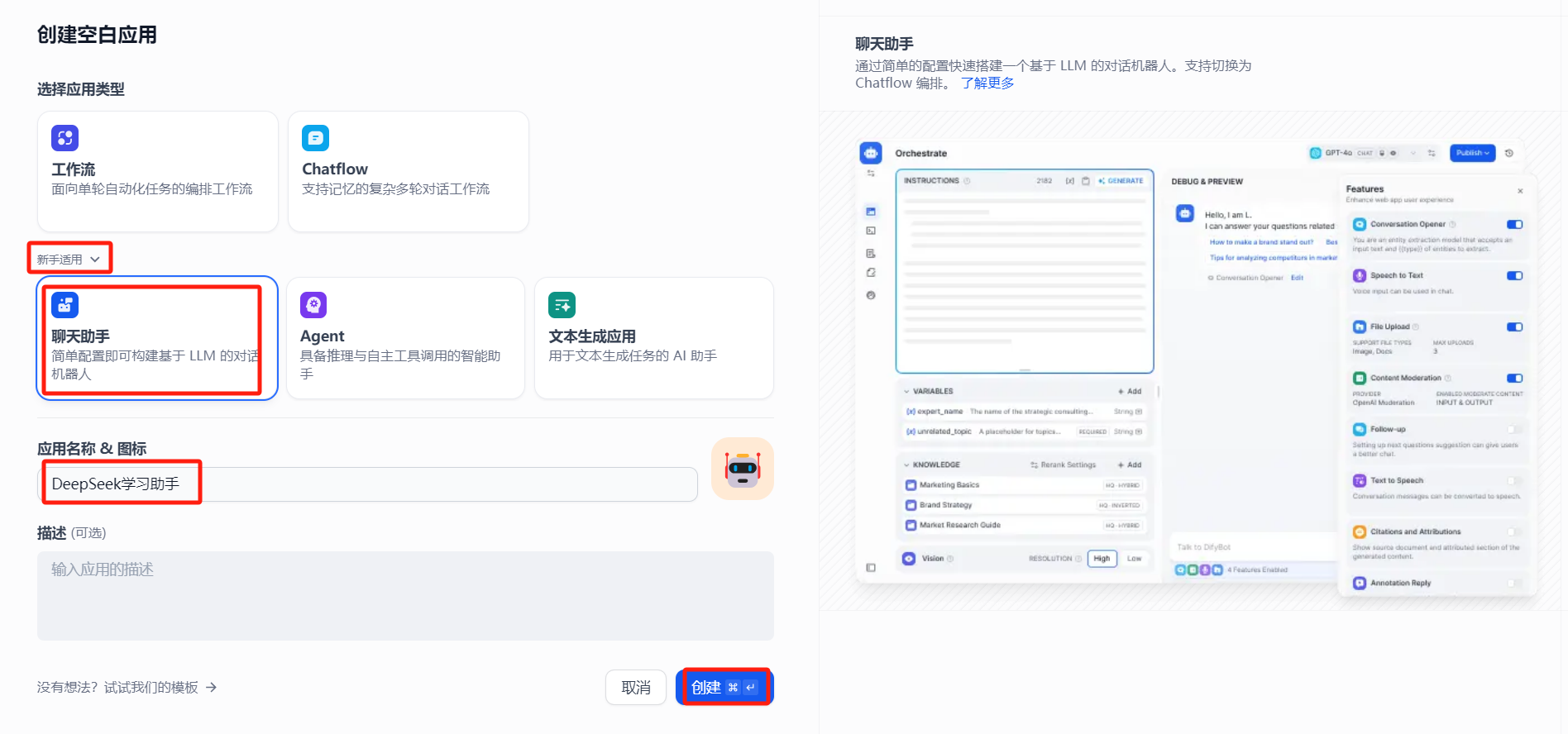
Task: Open model parameter sliders icon beside GPT-4o
Action: tap(1432, 153)
